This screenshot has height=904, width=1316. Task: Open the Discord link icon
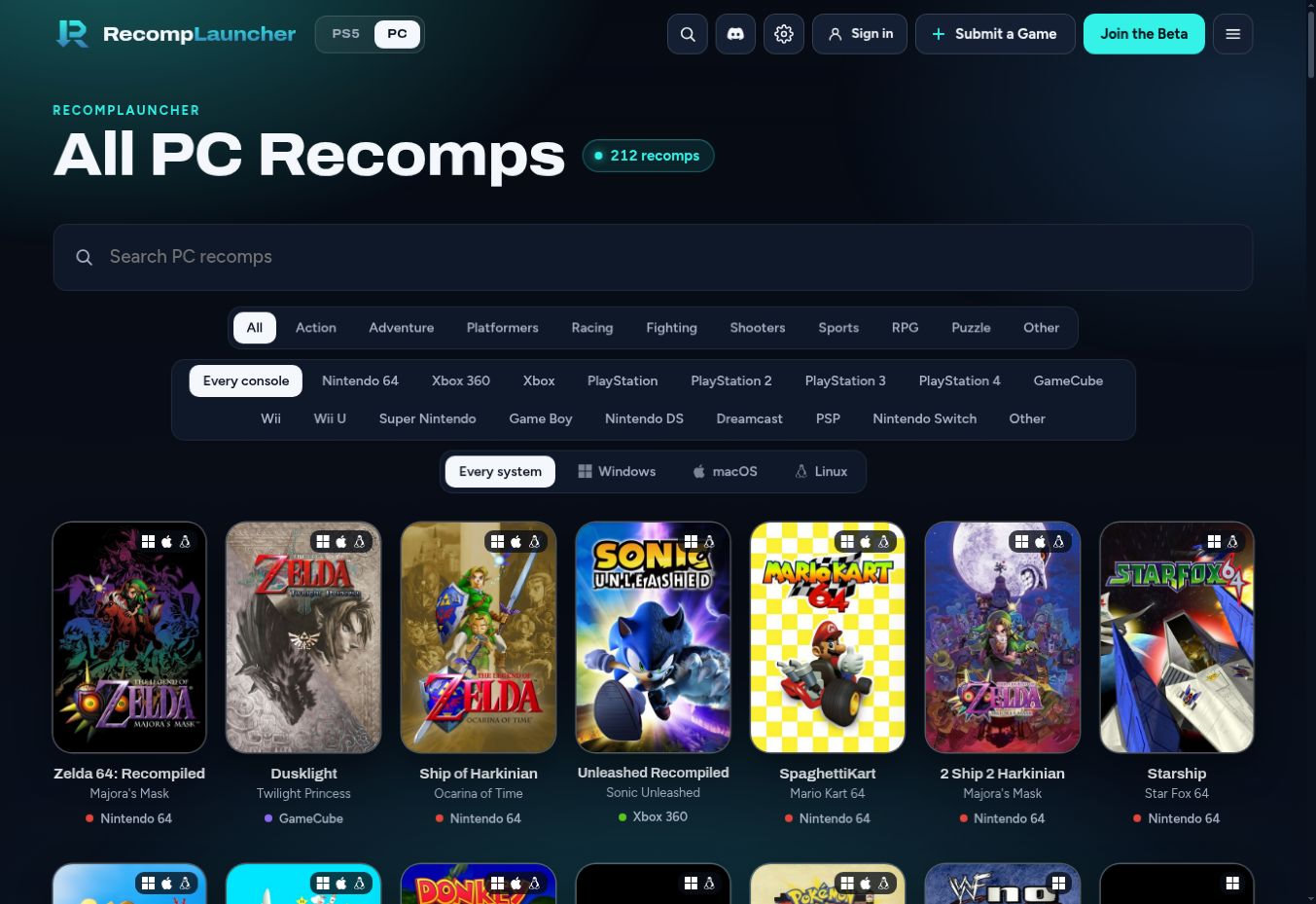click(x=735, y=34)
